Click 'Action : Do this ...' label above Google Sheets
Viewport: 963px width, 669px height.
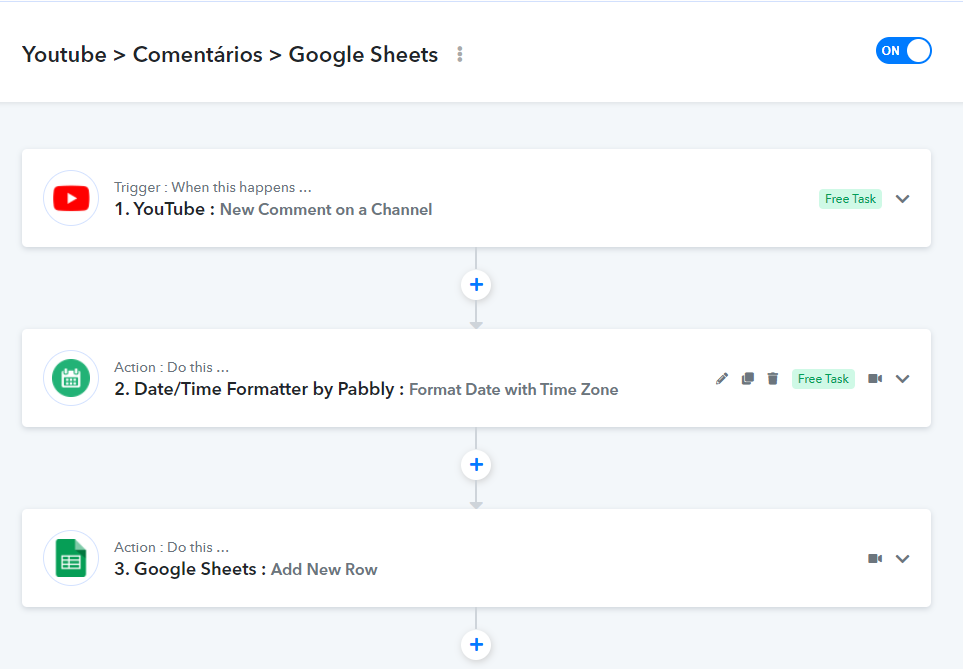171,547
